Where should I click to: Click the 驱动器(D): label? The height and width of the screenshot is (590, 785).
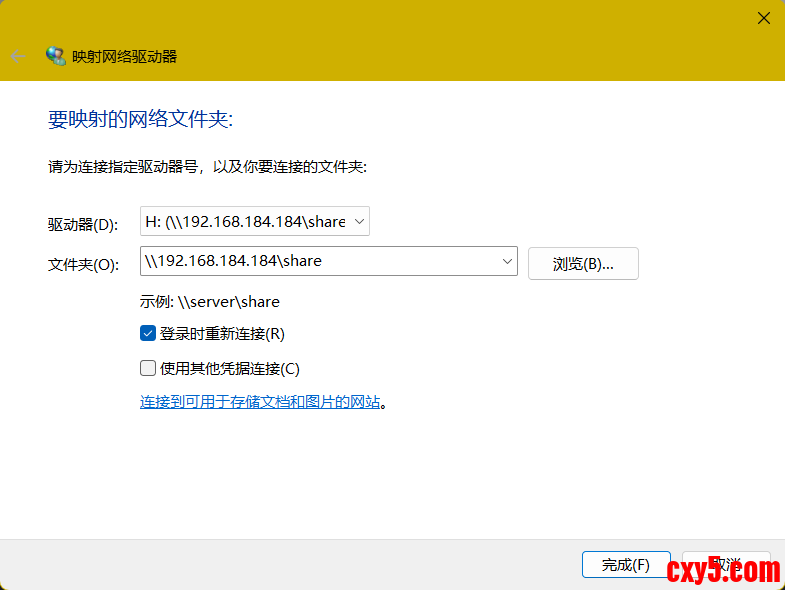(83, 225)
